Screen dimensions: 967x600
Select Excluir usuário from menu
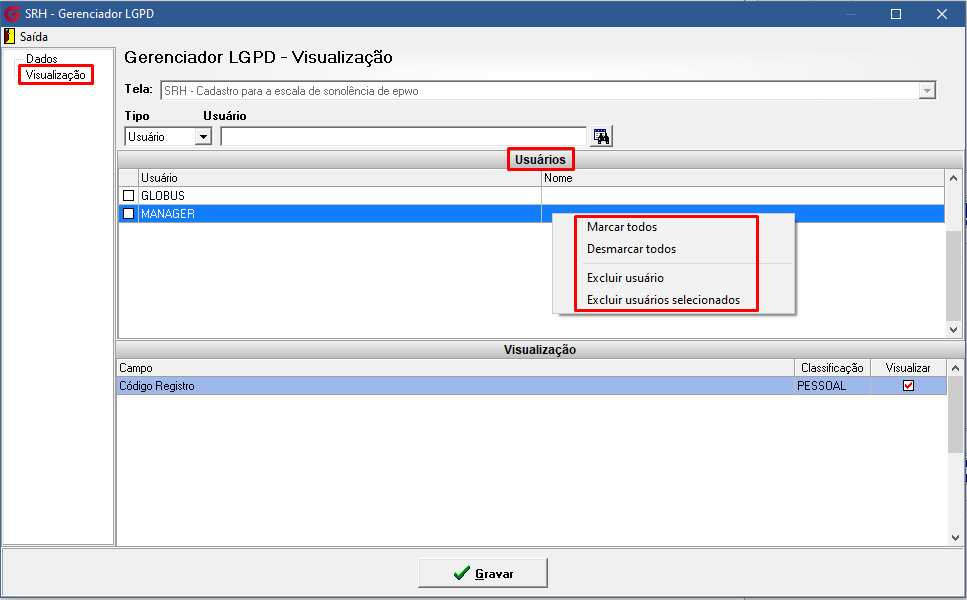tap(625, 278)
